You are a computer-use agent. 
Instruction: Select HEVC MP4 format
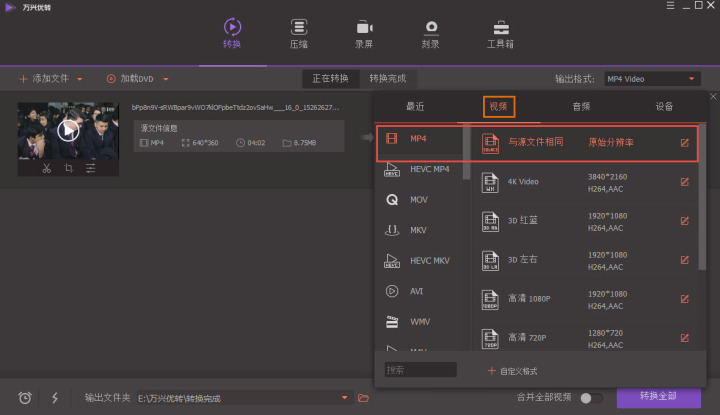(420, 169)
